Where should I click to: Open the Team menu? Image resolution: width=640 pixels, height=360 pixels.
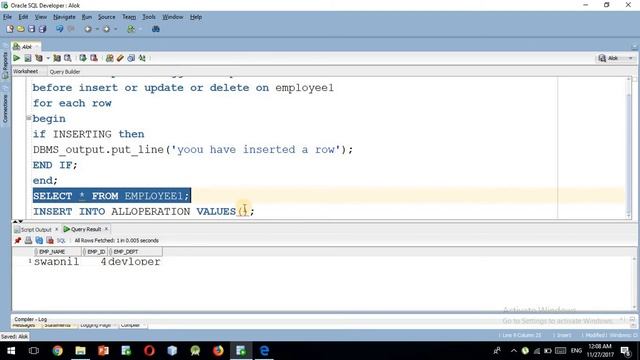pyautogui.click(x=129, y=17)
